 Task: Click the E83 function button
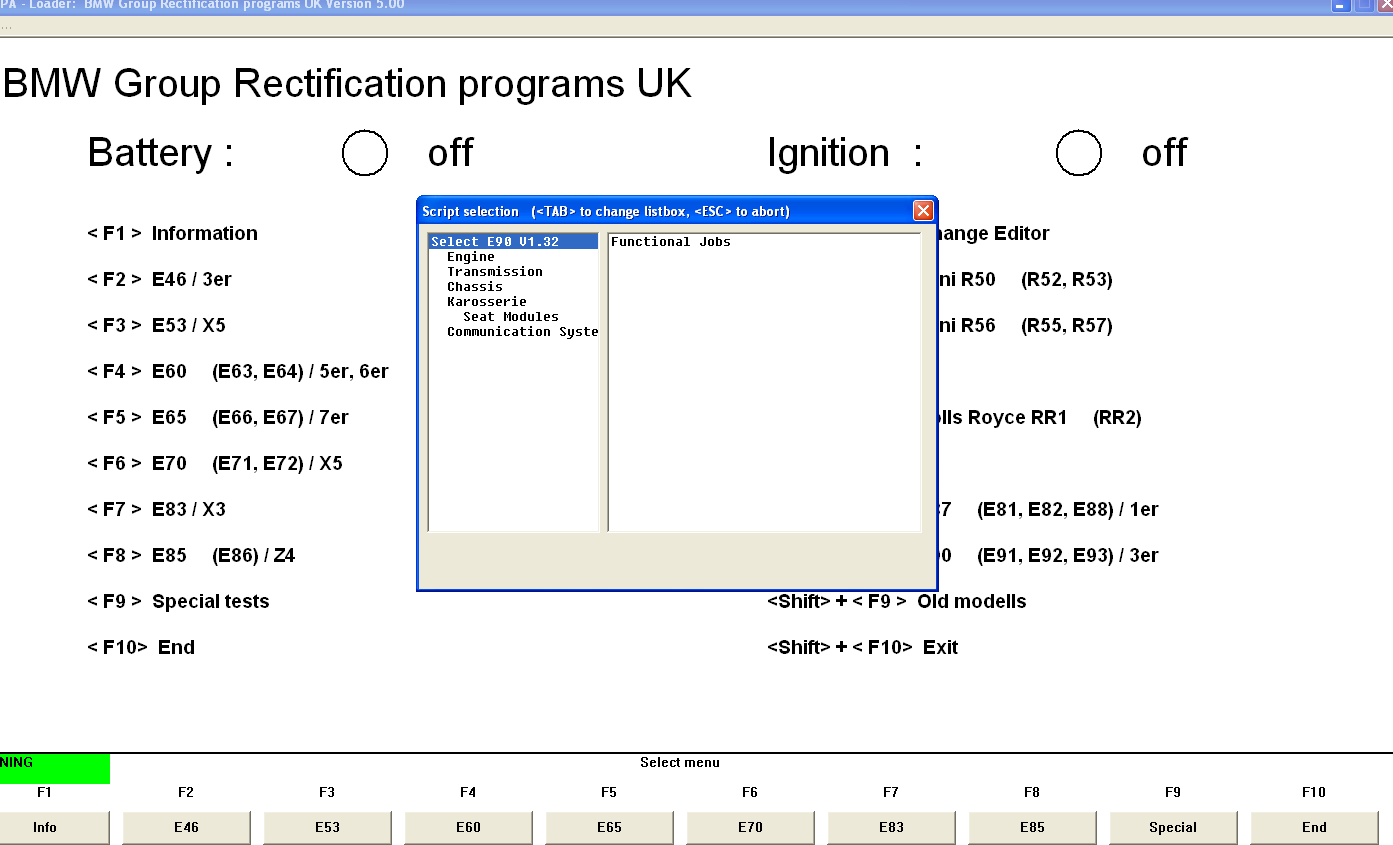[x=891, y=827]
